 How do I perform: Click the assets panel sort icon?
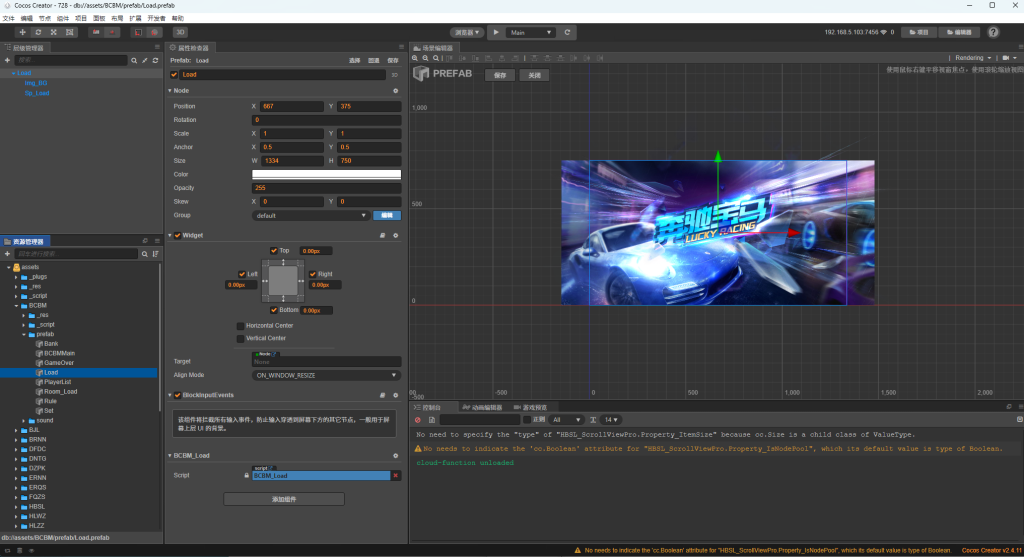click(155, 254)
